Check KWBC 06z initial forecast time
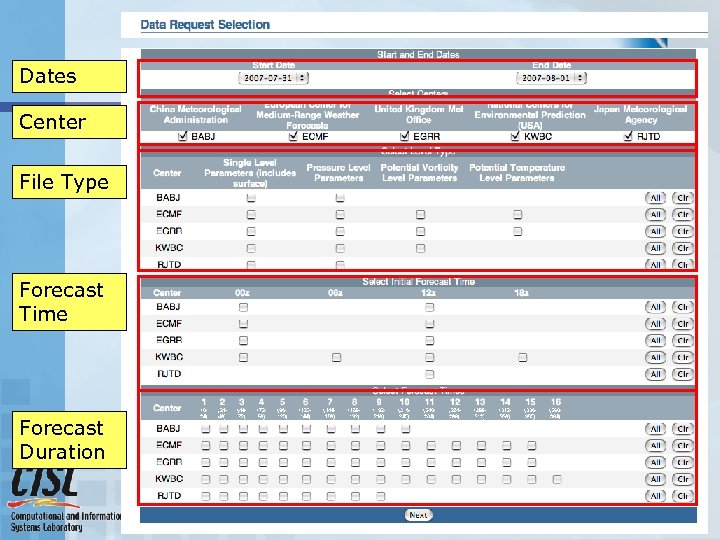 pos(336,357)
